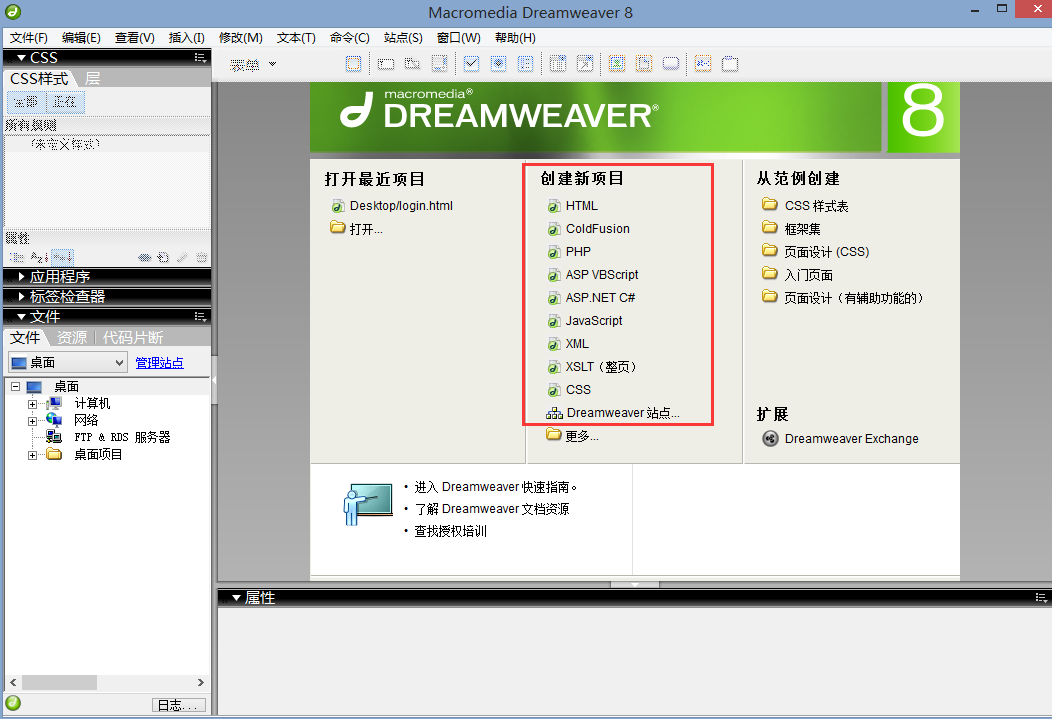This screenshot has height=719, width=1052.
Task: Open the 属性 panel options menu icon
Action: [x=1041, y=598]
